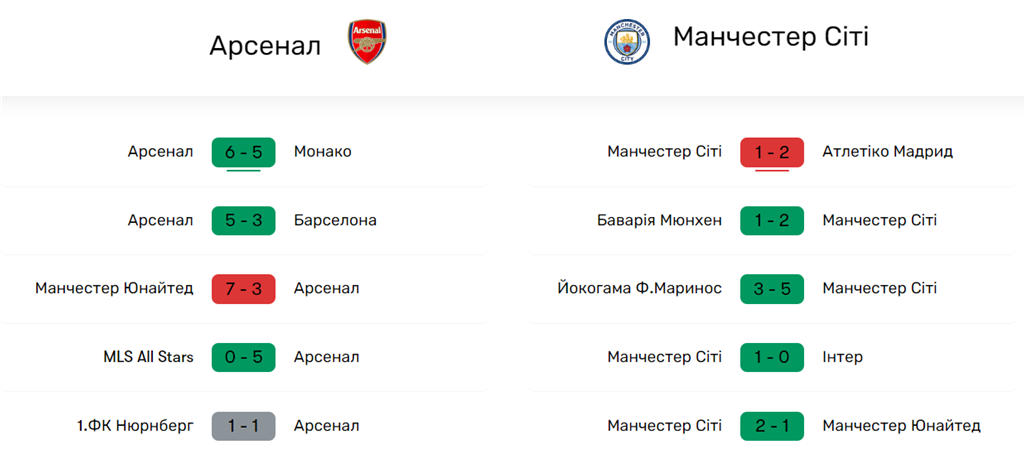
Task: Select the 3 - 5 Йокогама Ф.Марінос score
Action: tap(771, 289)
